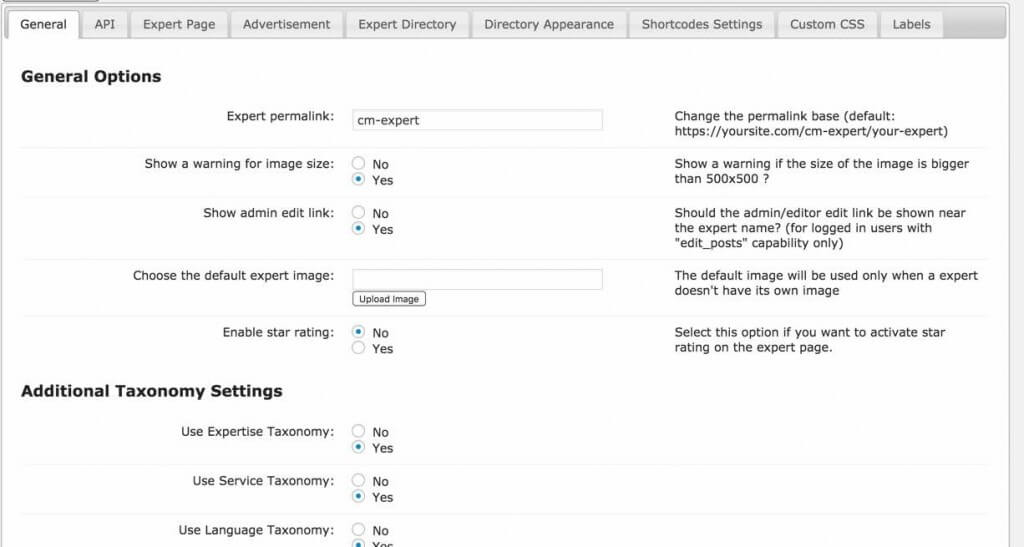Set Use Language Taxonomy to No

tap(358, 530)
